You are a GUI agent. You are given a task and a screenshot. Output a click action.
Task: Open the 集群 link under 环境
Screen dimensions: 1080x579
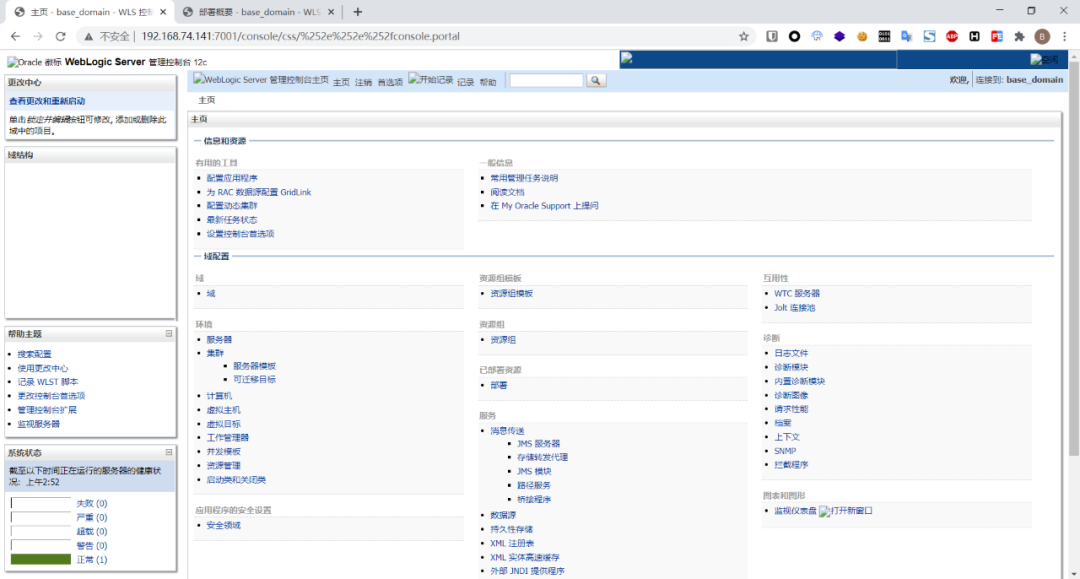pos(215,353)
